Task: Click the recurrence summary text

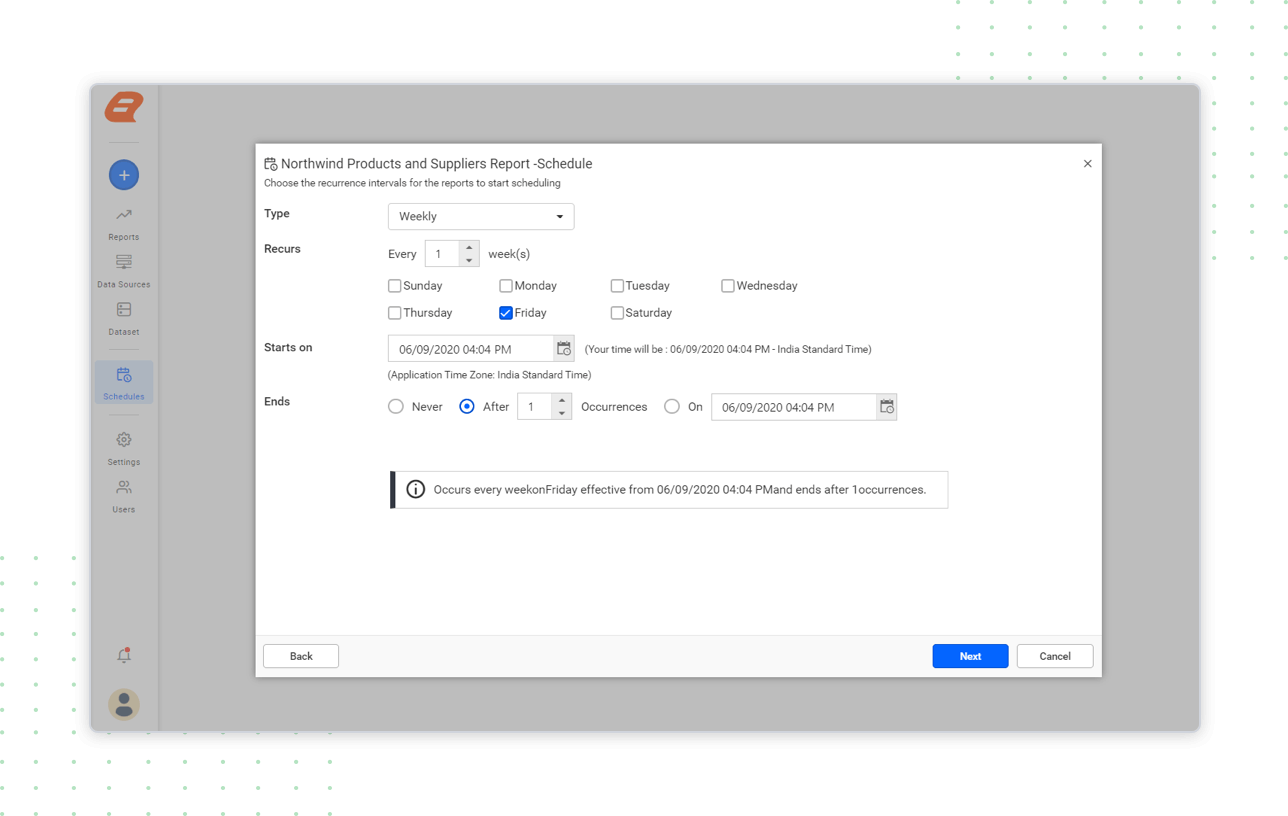Action: [680, 490]
